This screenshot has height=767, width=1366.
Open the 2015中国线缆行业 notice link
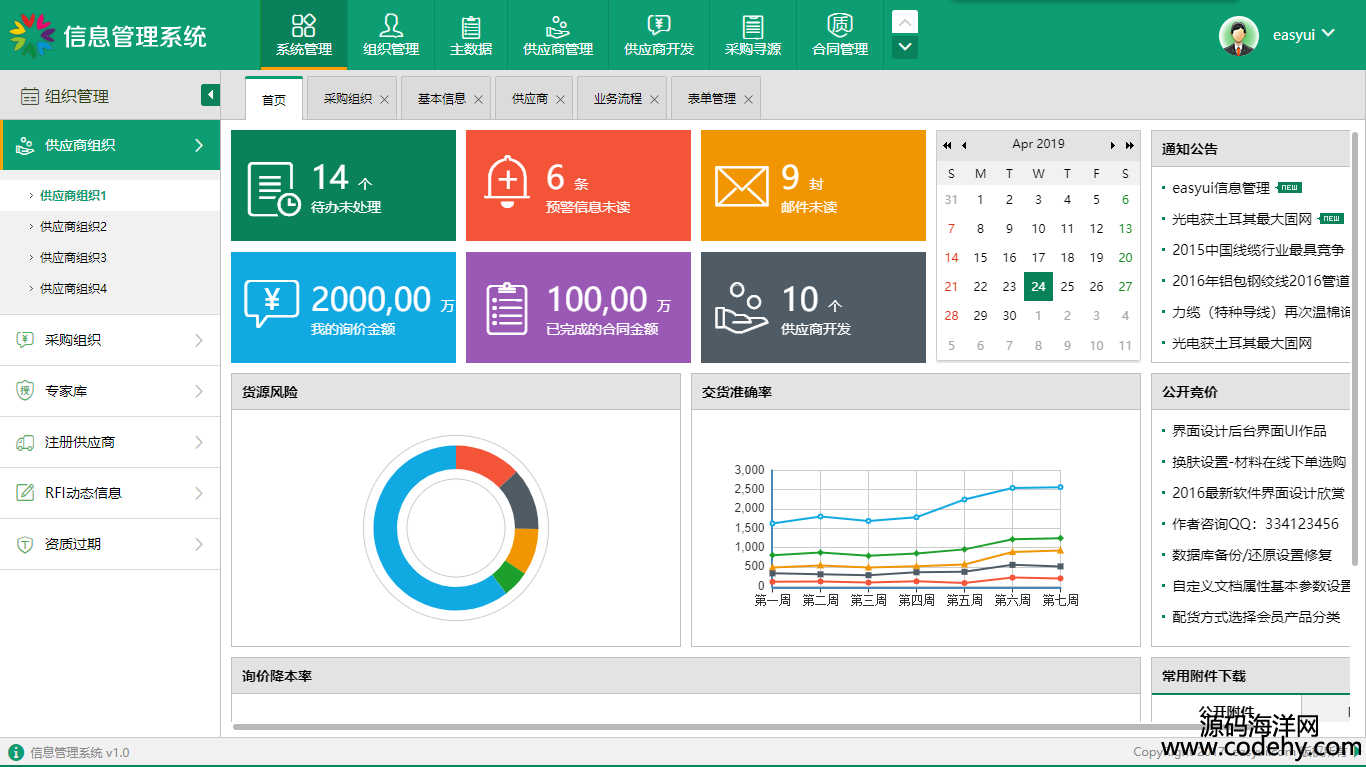click(x=1258, y=250)
